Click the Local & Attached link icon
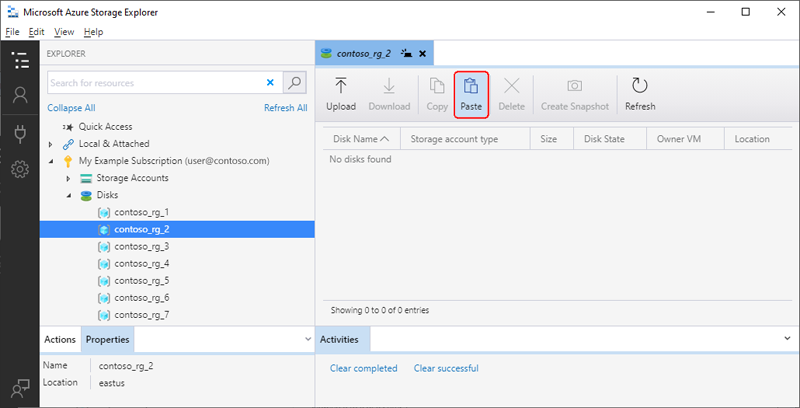This screenshot has height=408, width=800. point(68,144)
